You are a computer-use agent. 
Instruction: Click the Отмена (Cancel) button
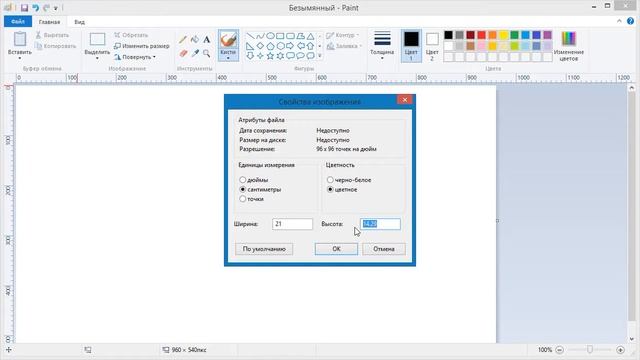coord(384,249)
